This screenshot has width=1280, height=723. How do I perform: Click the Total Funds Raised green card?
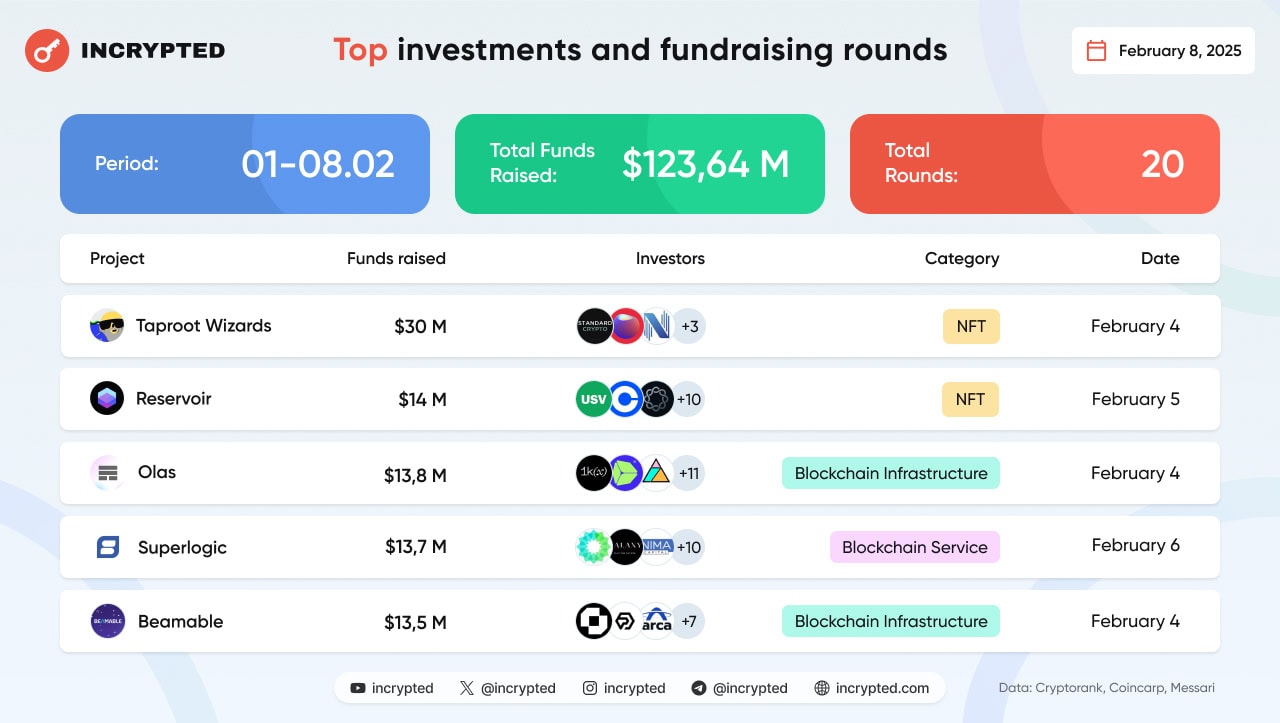tap(640, 164)
